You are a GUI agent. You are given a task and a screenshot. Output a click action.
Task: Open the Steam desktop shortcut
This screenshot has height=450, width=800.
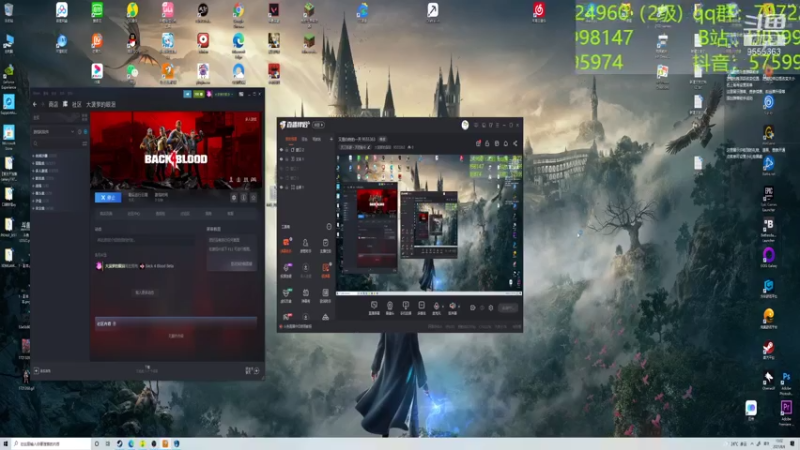[768, 350]
